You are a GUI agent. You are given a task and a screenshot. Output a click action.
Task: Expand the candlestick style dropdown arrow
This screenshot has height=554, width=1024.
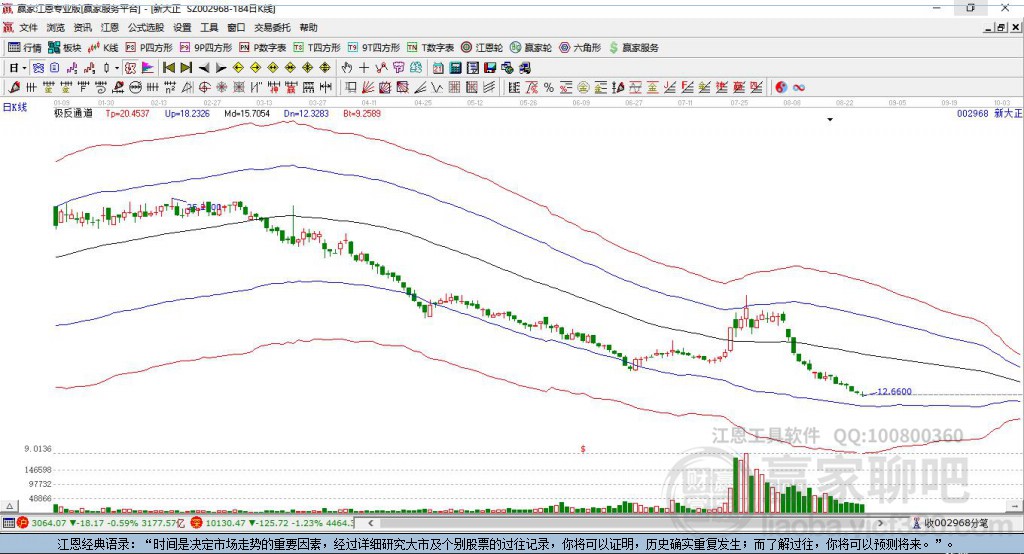coord(117,68)
